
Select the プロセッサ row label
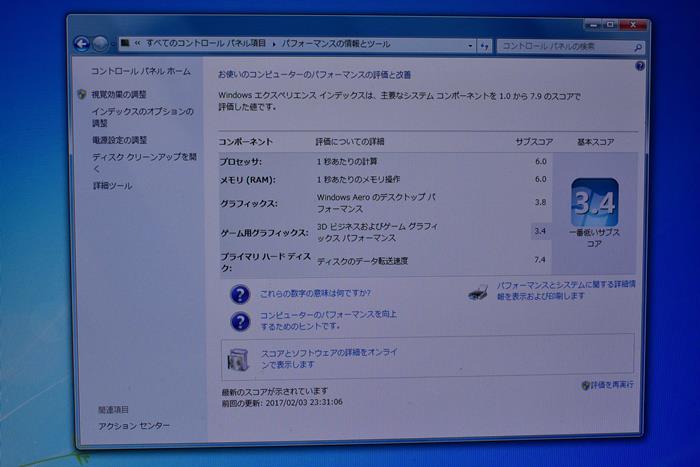click(x=241, y=162)
